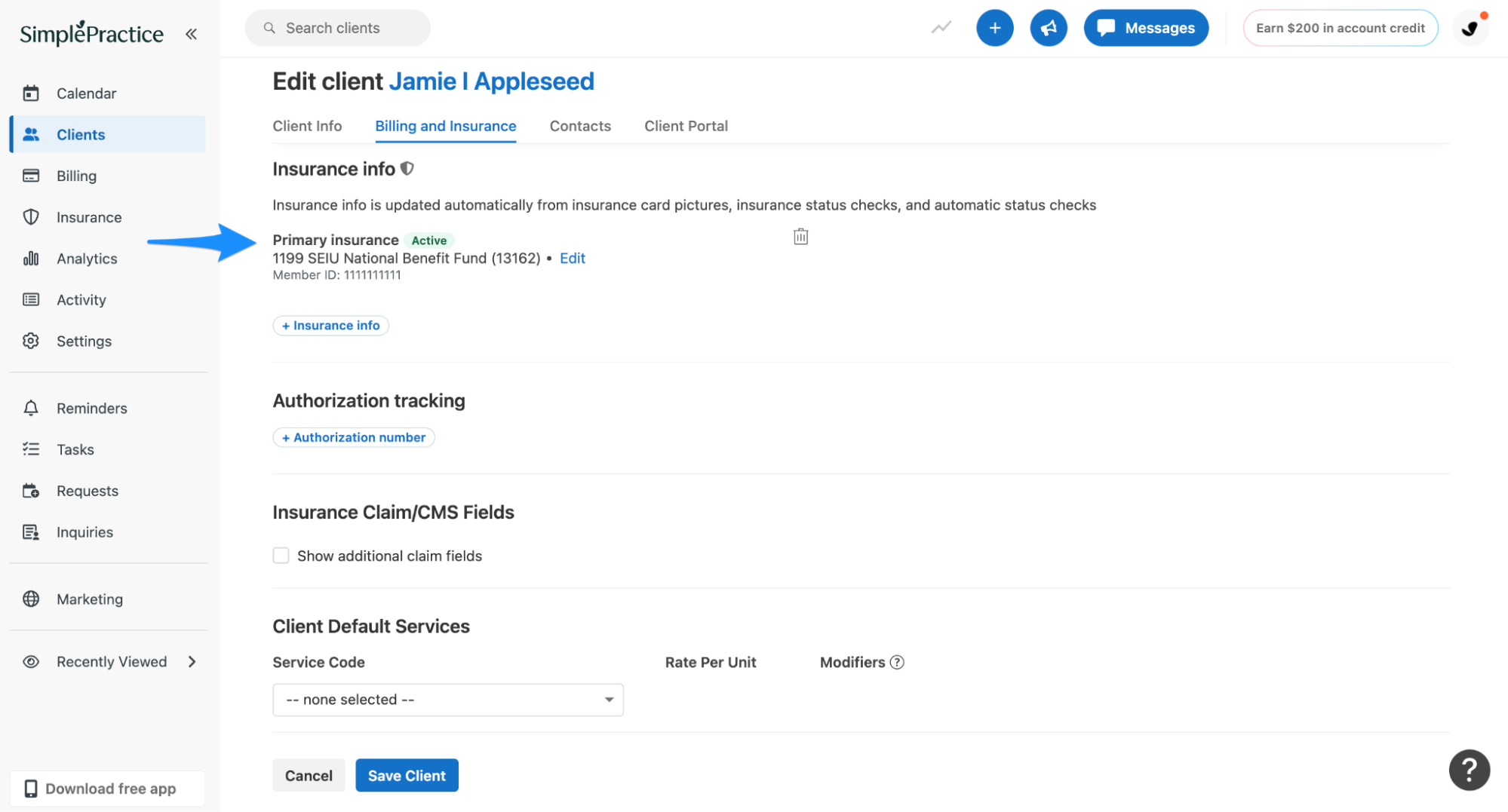Click Earn $200 in account credit
The height and width of the screenshot is (812, 1508).
coord(1340,28)
